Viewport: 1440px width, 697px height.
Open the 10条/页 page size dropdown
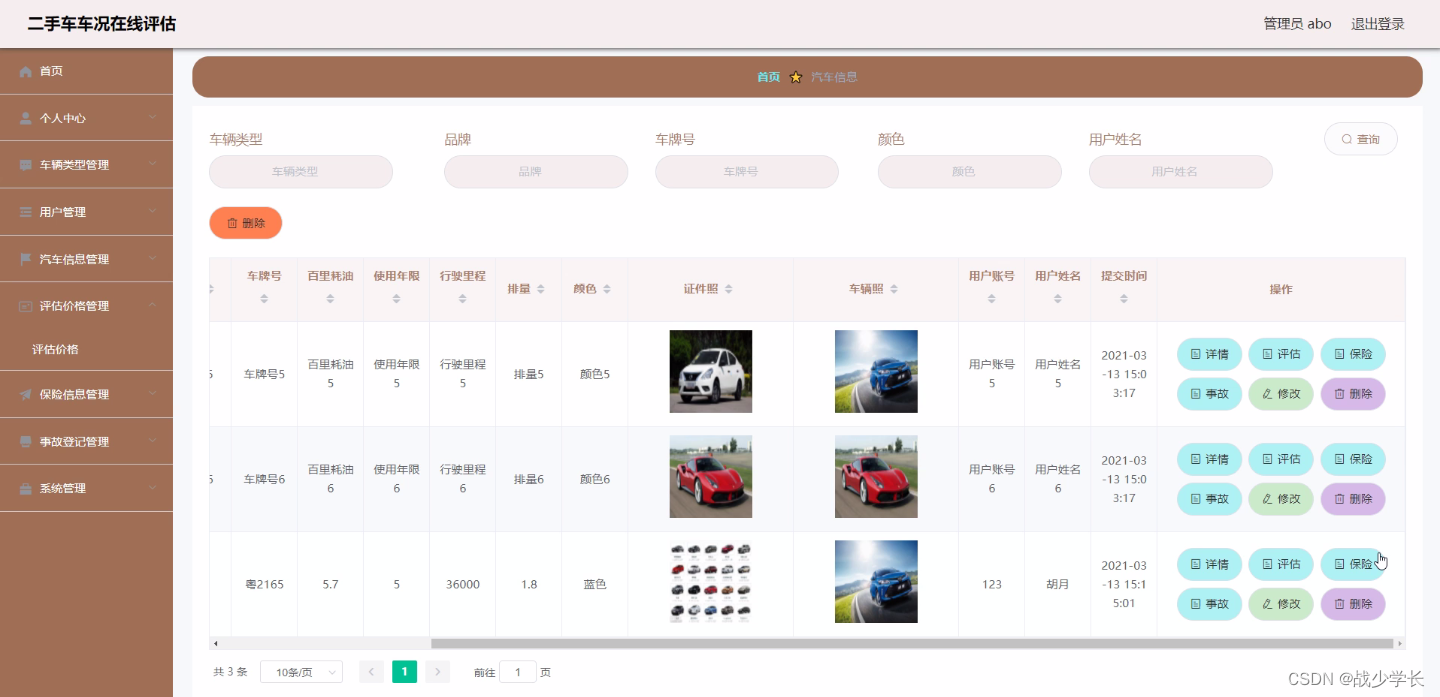(x=301, y=671)
